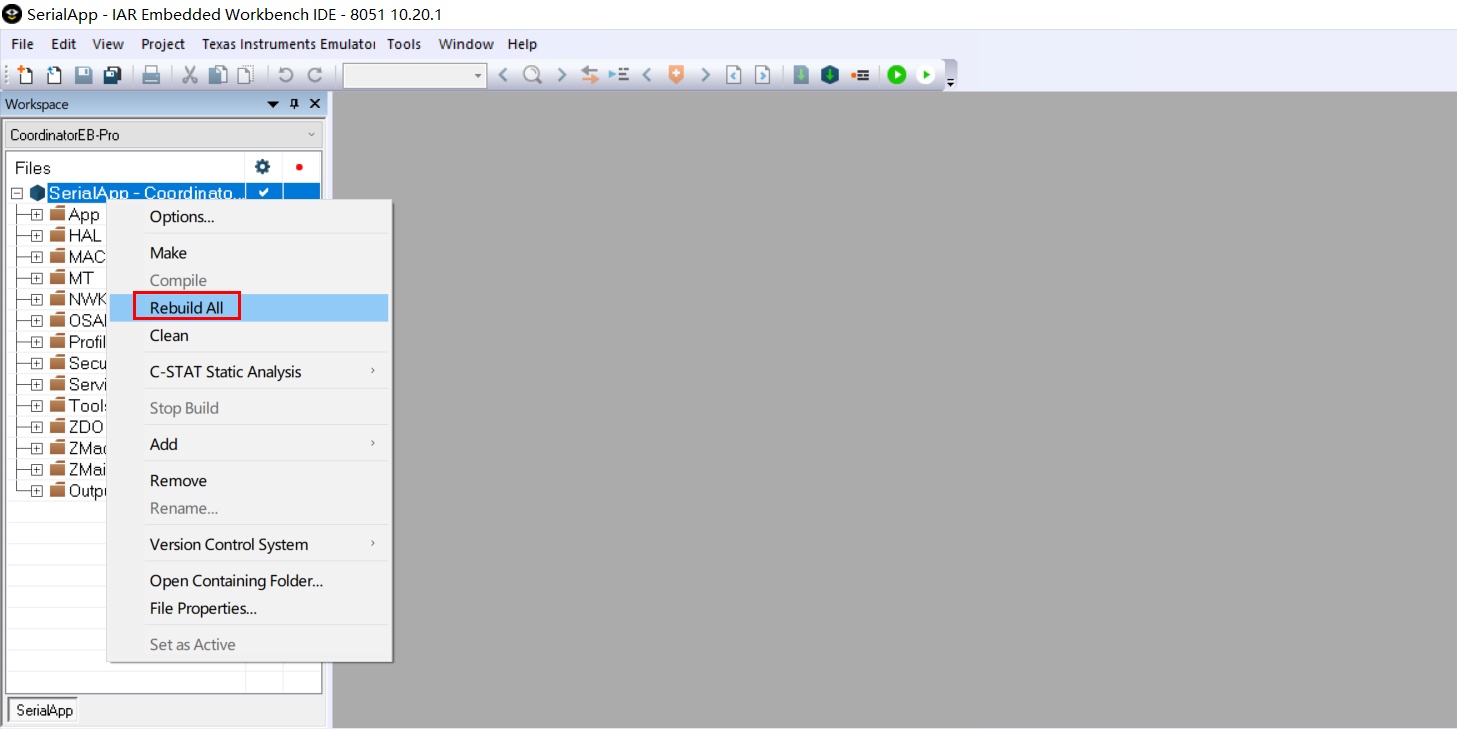Click the Toggle Breakpoint icon in toolbar
Image resolution: width=1457 pixels, height=729 pixels.
point(860,75)
